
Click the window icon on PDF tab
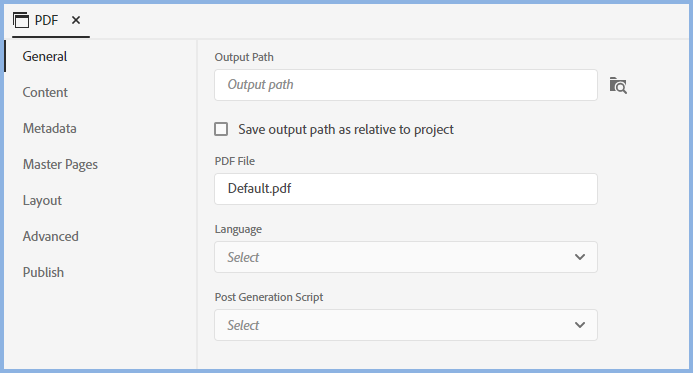(x=21, y=20)
